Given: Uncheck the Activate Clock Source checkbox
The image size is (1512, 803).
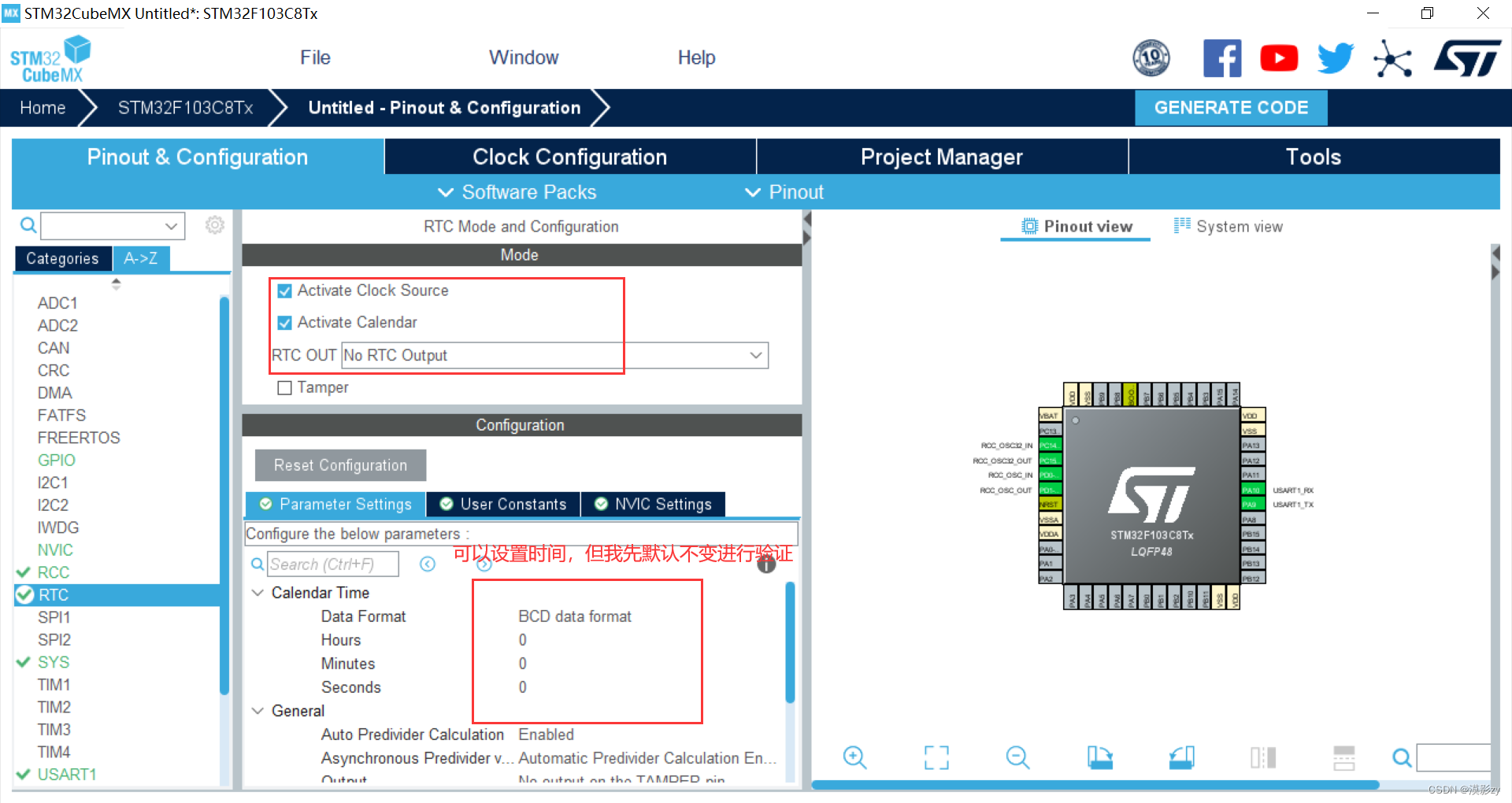Looking at the screenshot, I should coord(284,290).
